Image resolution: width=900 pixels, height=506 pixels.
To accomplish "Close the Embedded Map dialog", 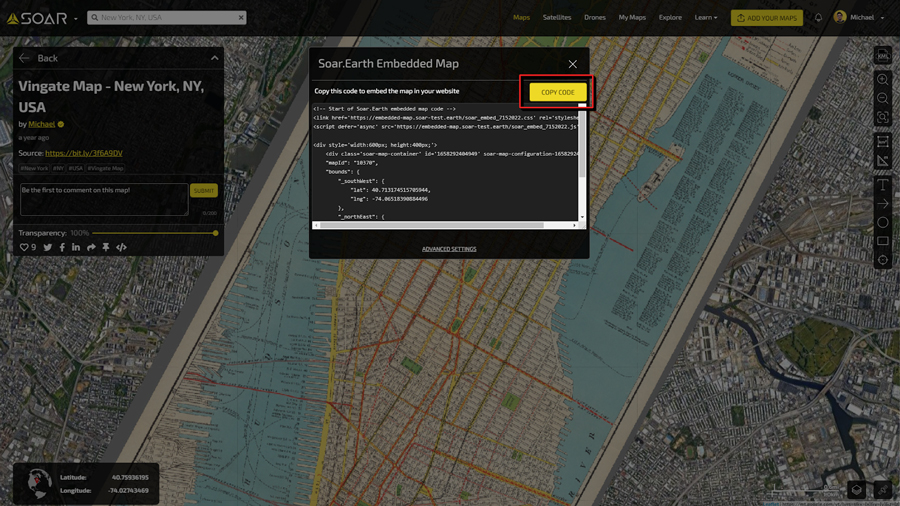I will coord(572,64).
